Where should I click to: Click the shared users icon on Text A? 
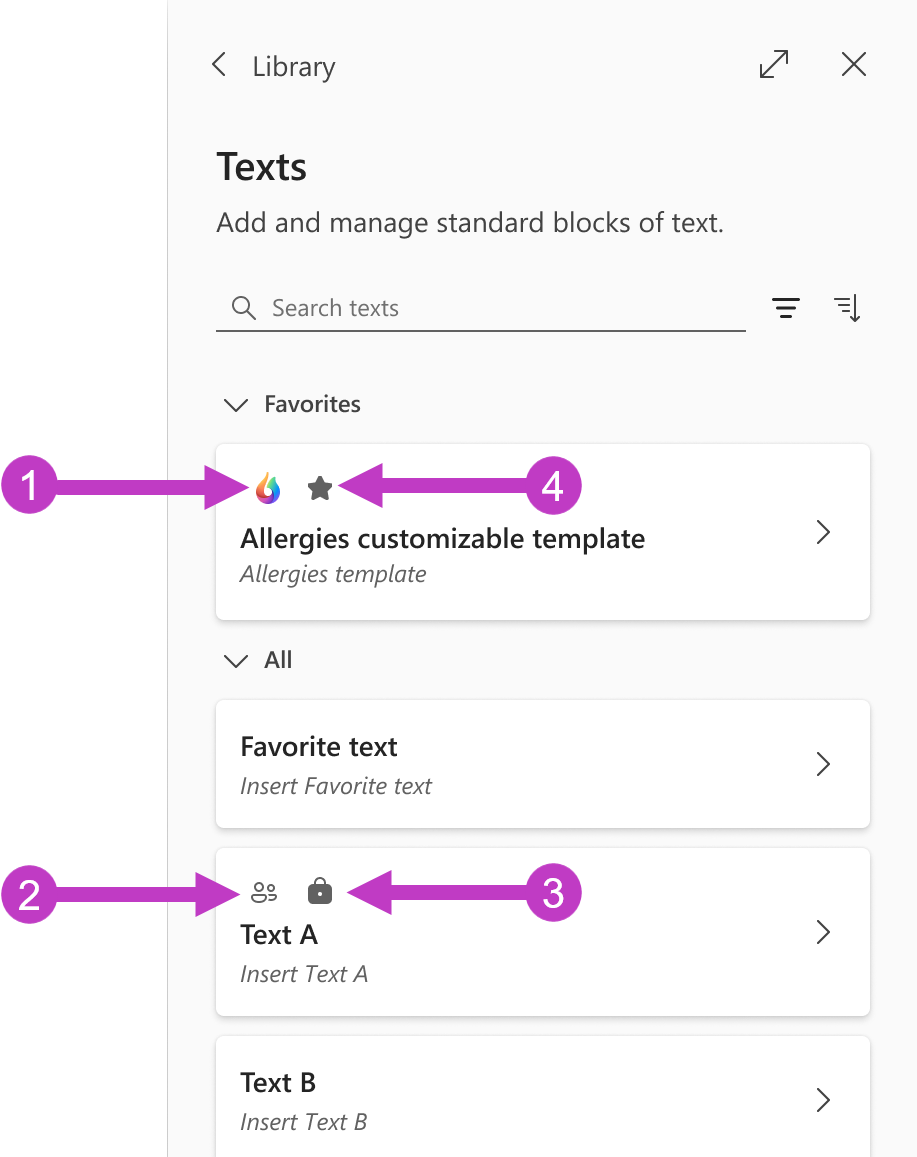pyautogui.click(x=262, y=892)
